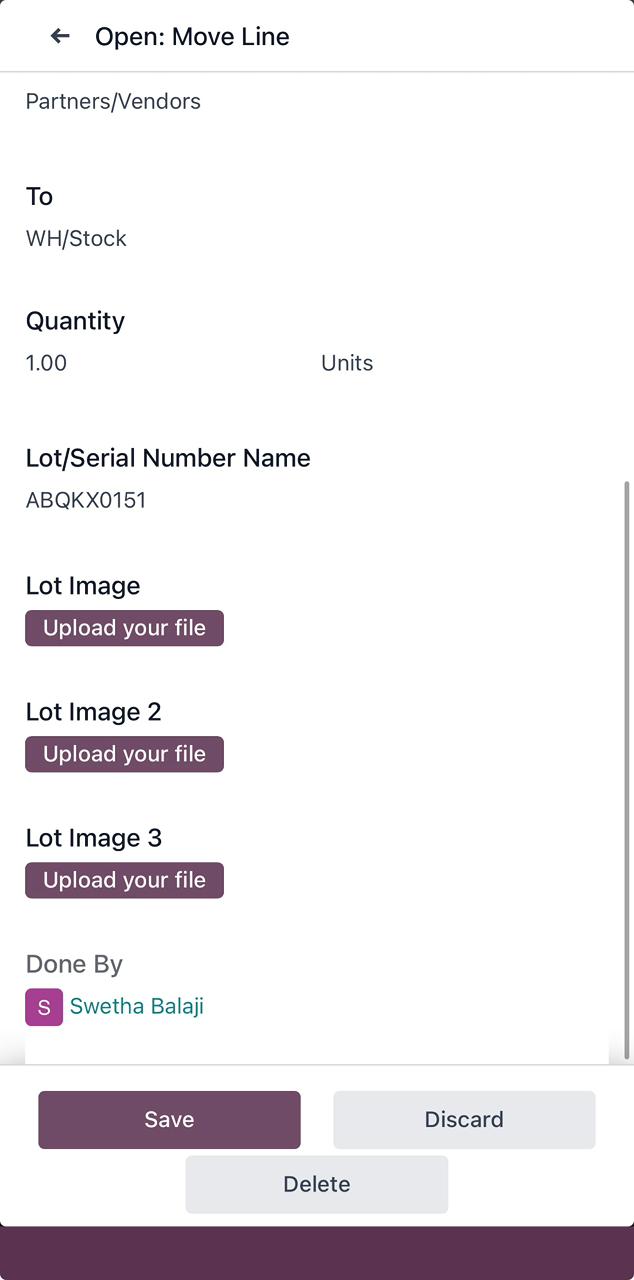This screenshot has width=634, height=1280.
Task: Click the Done By label
Action: [x=74, y=964]
